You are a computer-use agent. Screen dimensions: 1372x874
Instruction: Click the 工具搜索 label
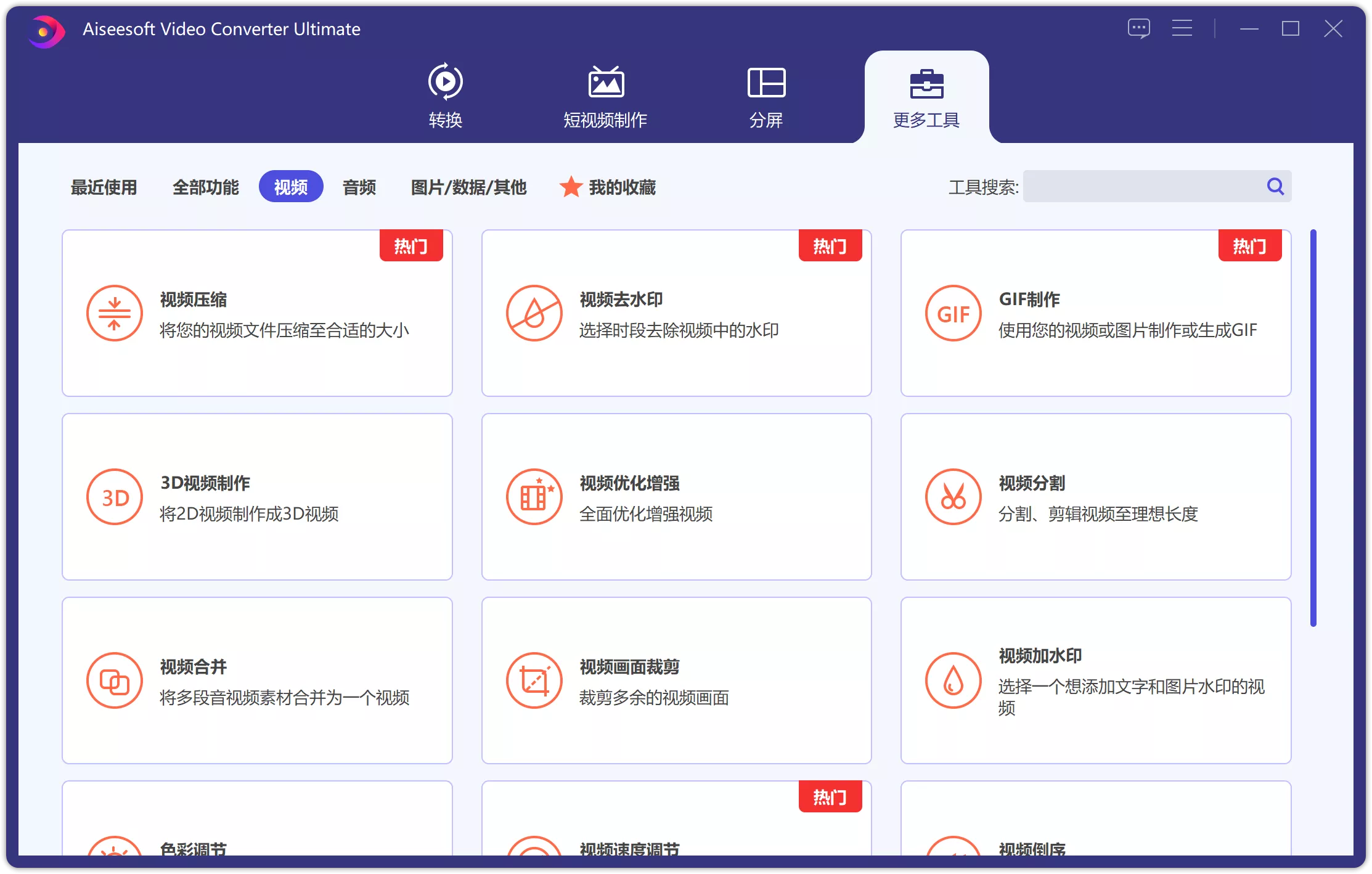pyautogui.click(x=984, y=187)
